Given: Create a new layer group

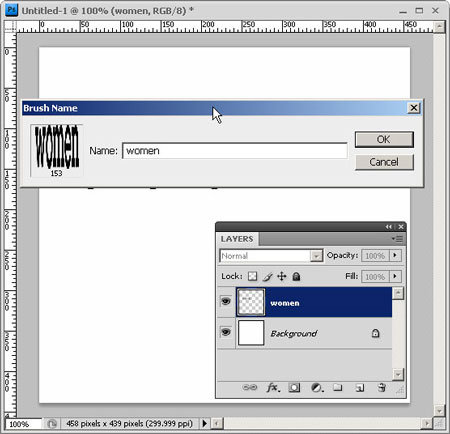Looking at the screenshot, I should pos(338,387).
